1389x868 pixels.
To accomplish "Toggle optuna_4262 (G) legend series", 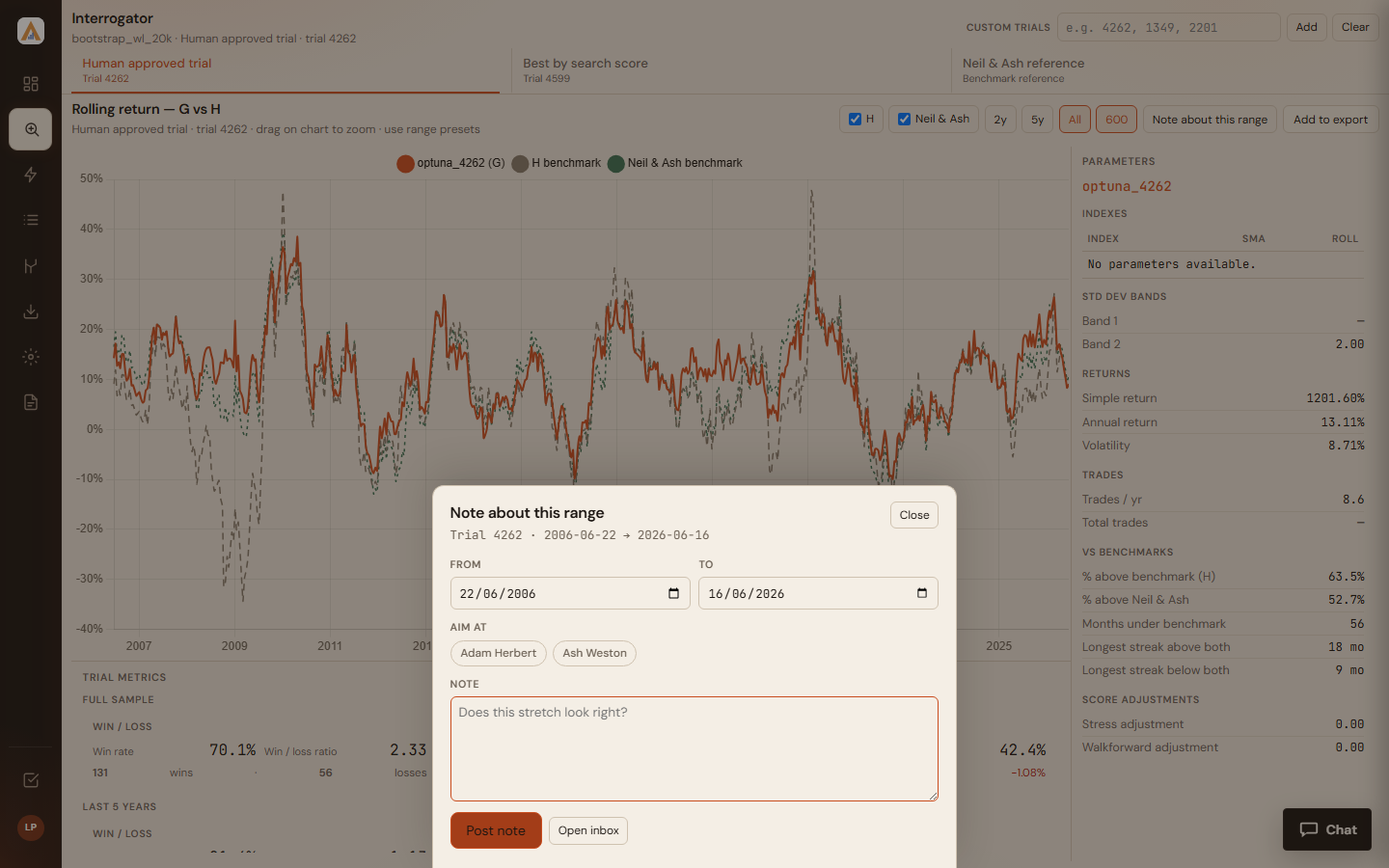I will coord(450,163).
